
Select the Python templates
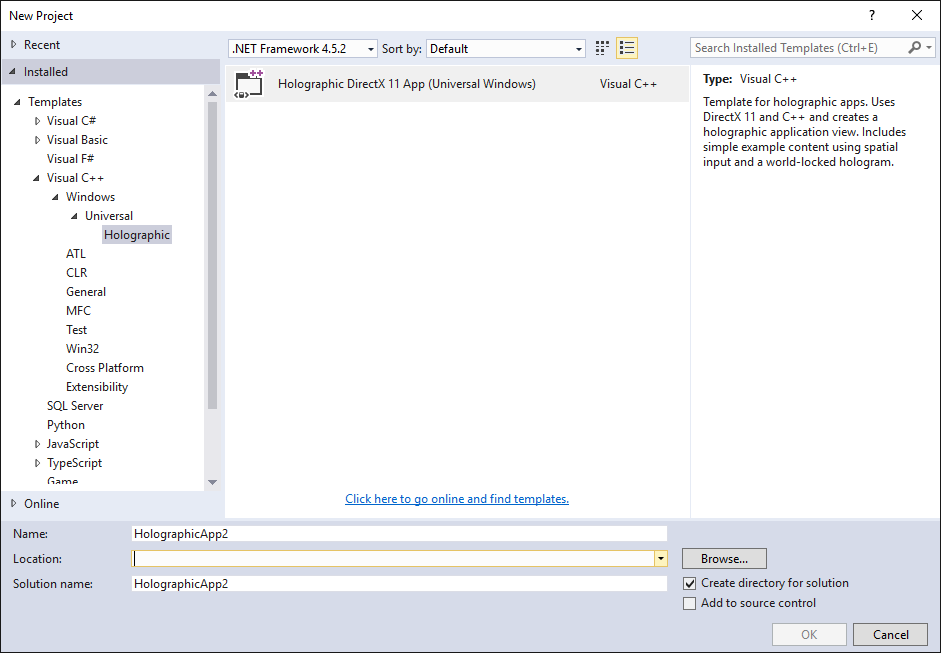click(x=65, y=425)
